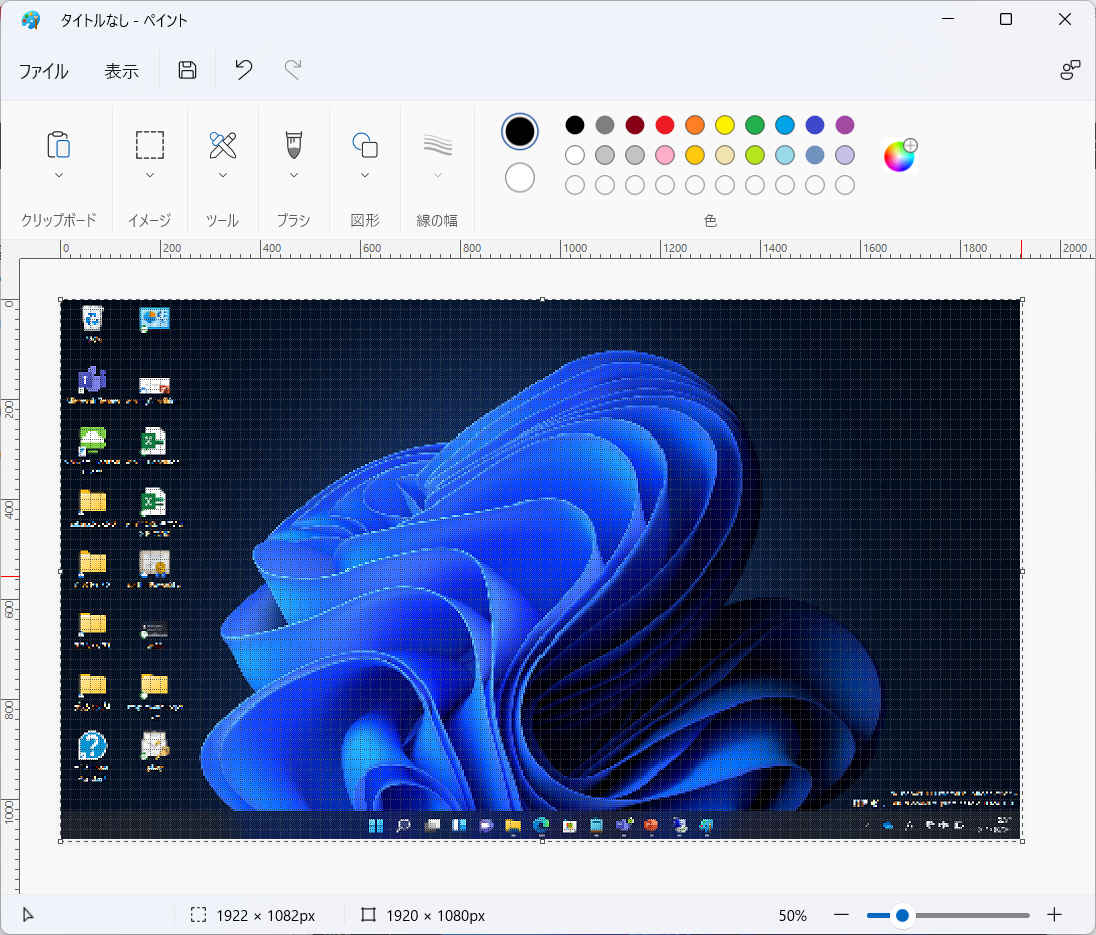Pick the gold swatch in the second row
Viewport: 1096px width, 935px height.
pyautogui.click(x=695, y=155)
